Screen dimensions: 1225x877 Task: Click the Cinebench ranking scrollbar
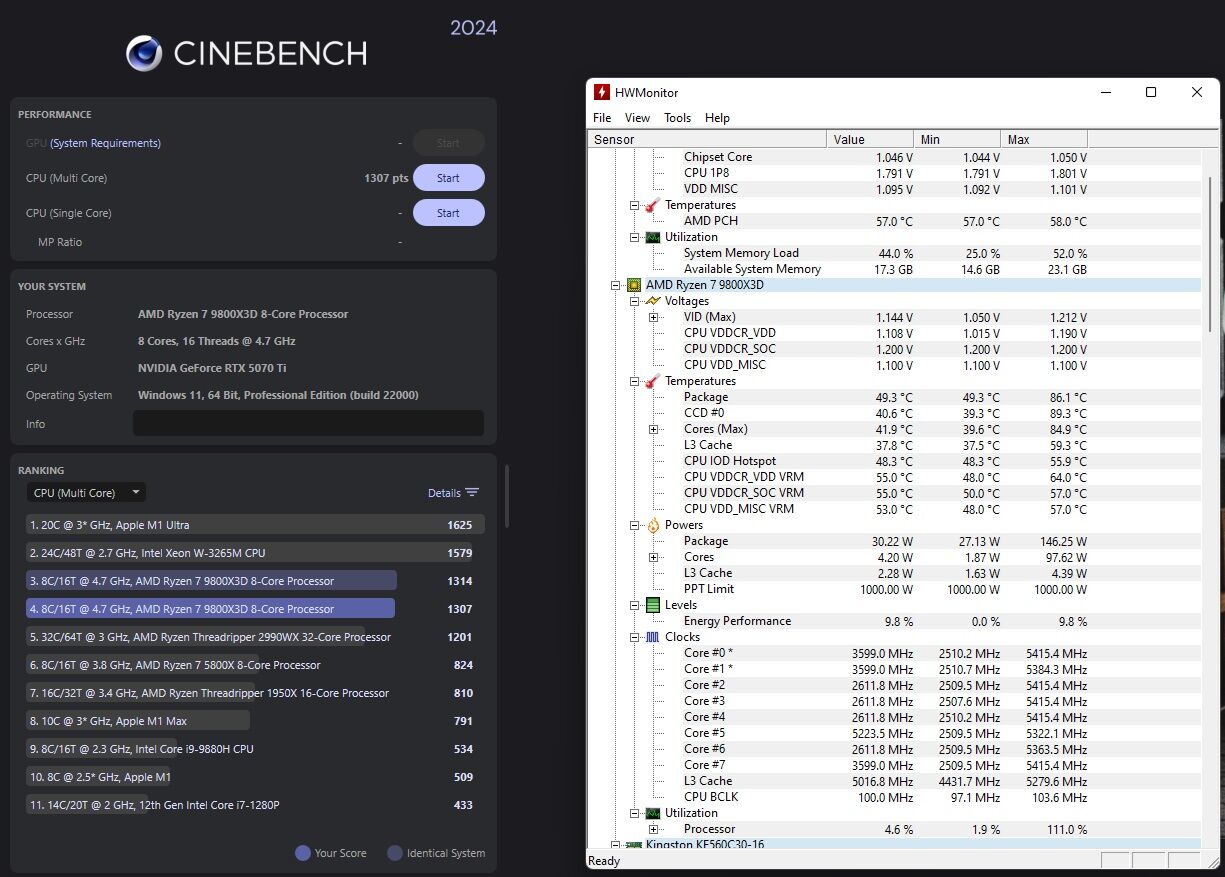507,495
